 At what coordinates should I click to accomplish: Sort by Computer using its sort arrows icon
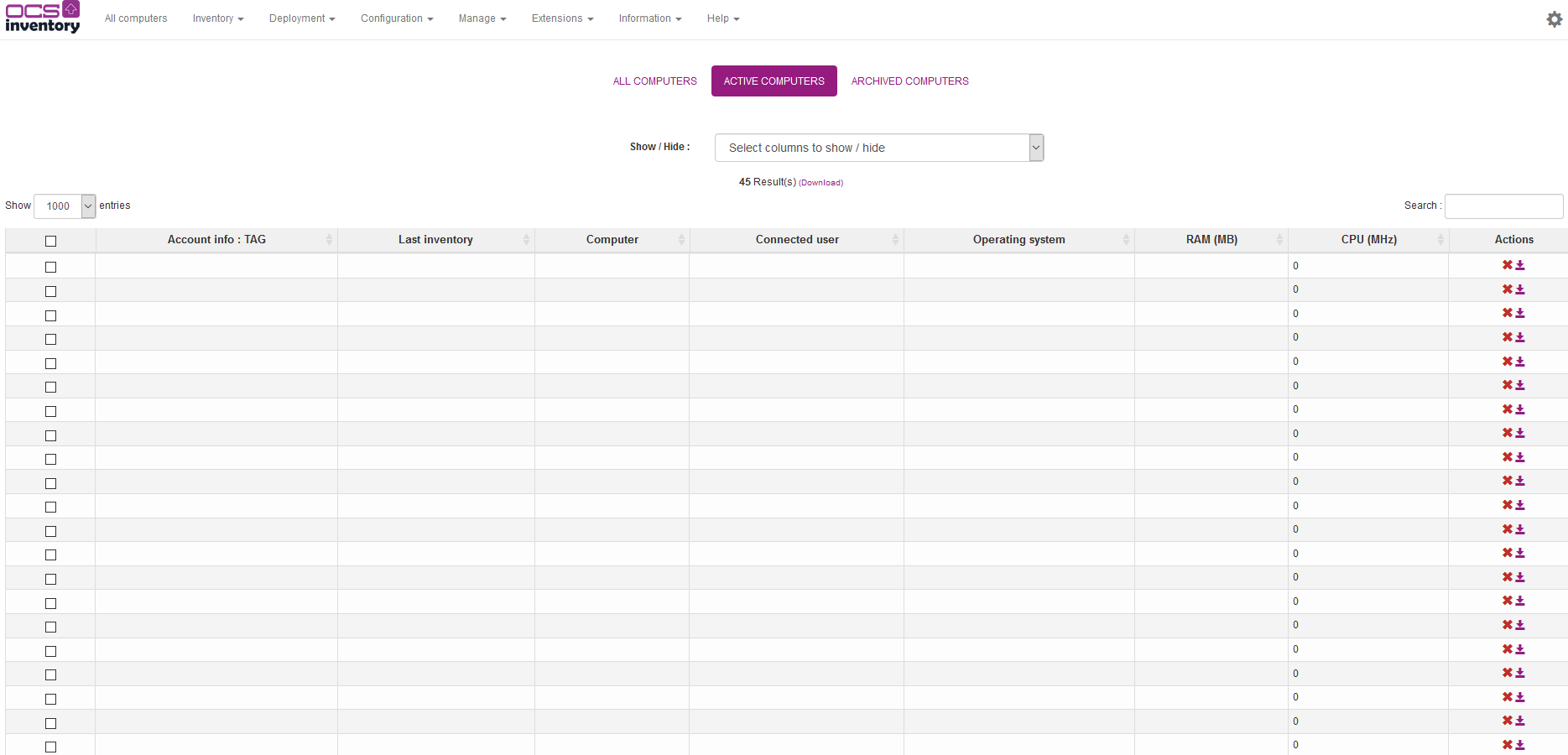[680, 239]
